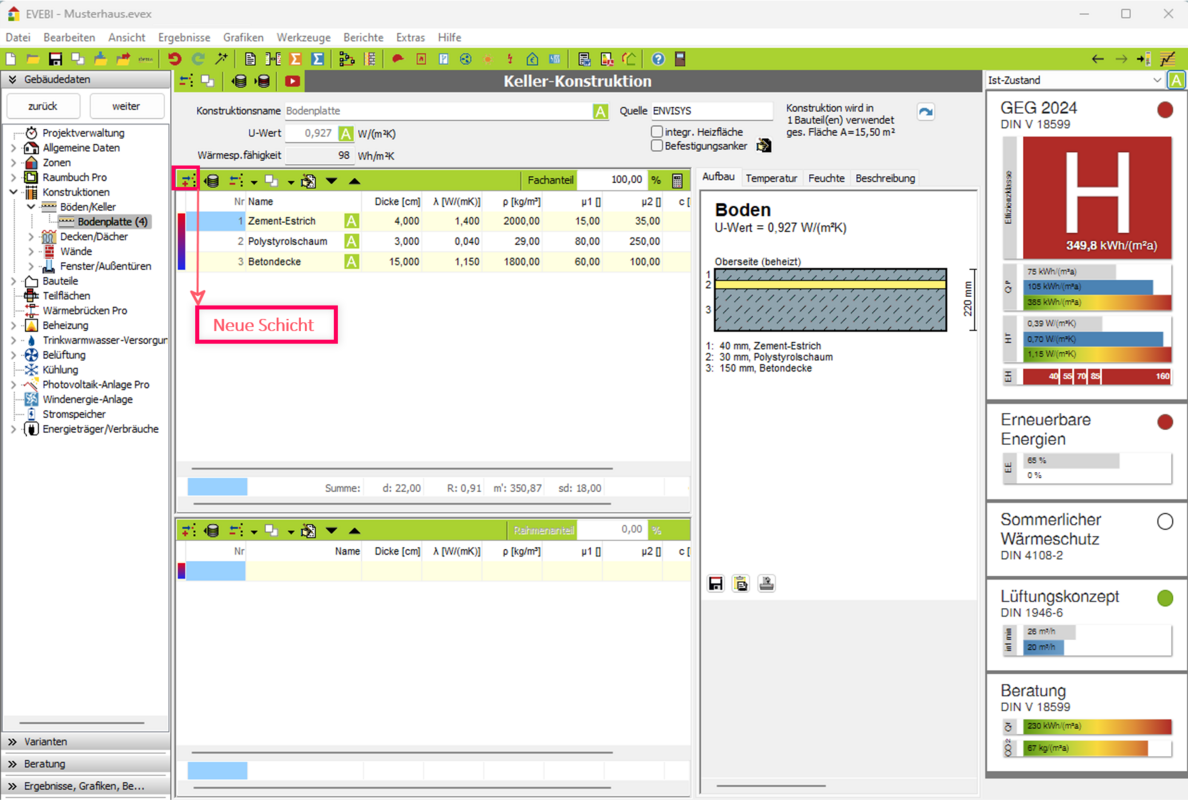Click the calculator icon next to Fachanteil
1188x800 pixels.
click(x=677, y=181)
